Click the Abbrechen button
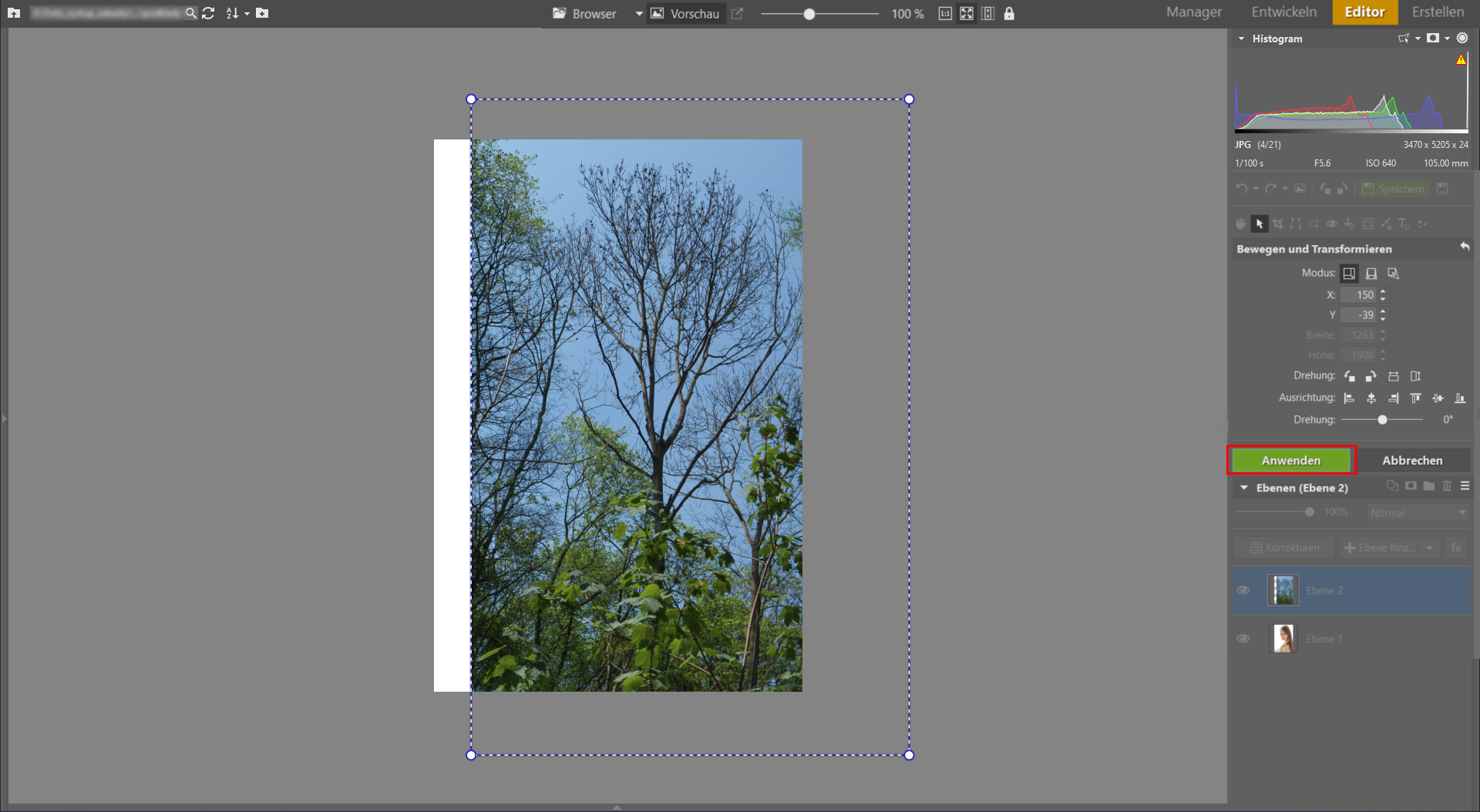The width and height of the screenshot is (1480, 812). coord(1412,460)
